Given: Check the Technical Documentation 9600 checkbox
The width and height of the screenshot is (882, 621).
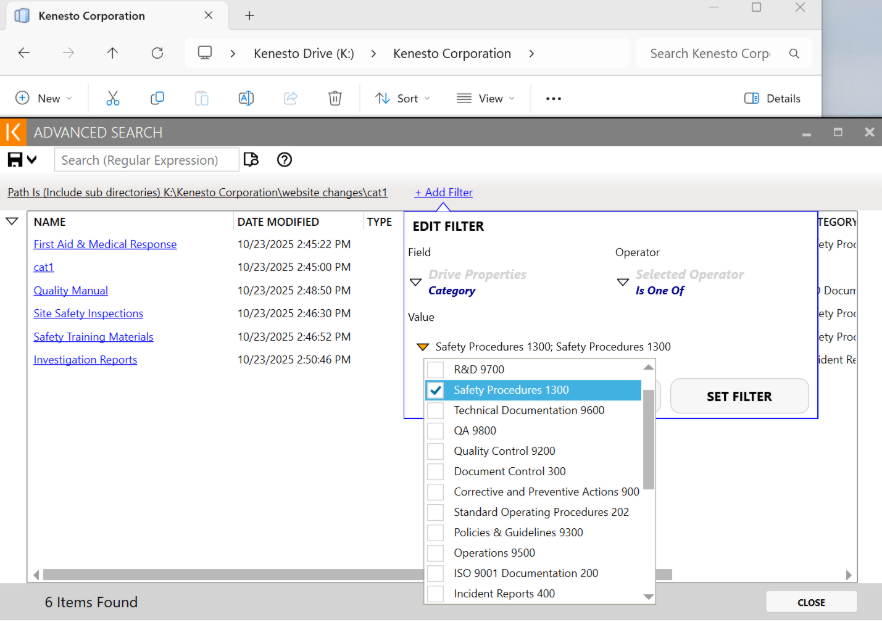Looking at the screenshot, I should click(x=435, y=410).
